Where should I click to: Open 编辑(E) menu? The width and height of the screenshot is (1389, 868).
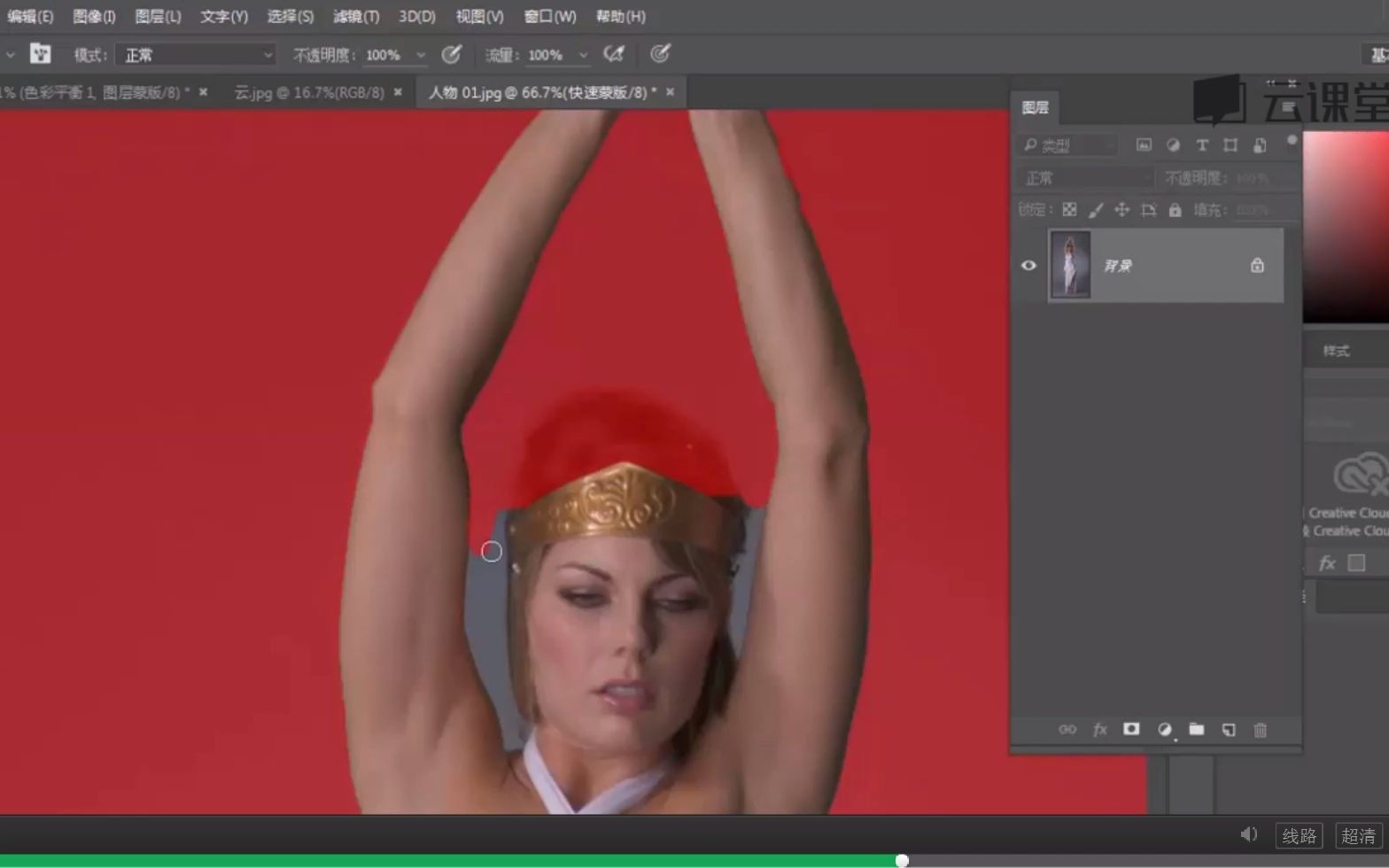(30, 16)
